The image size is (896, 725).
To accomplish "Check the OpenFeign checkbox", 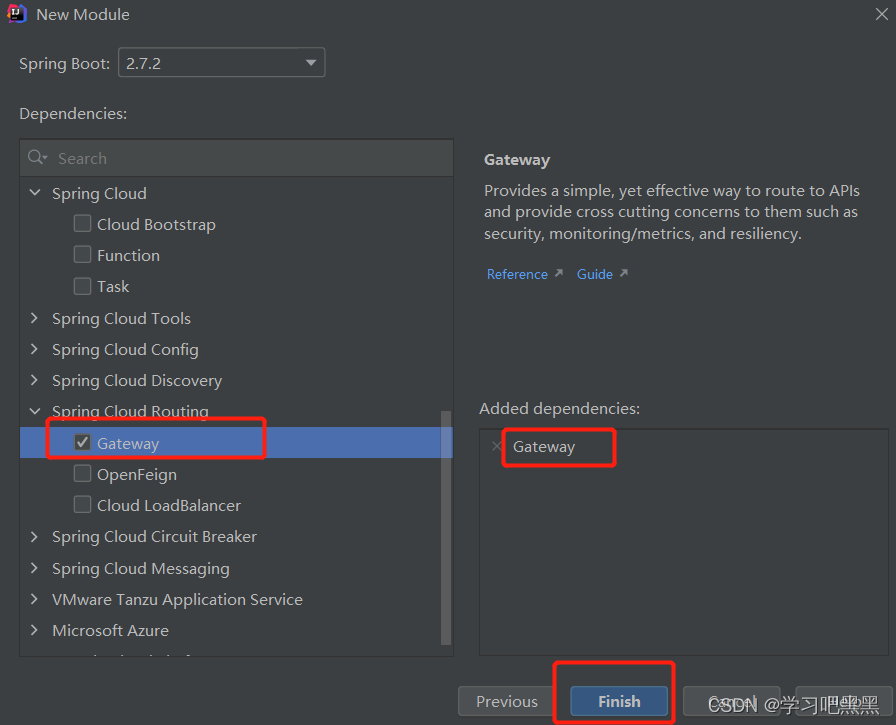I will pyautogui.click(x=82, y=474).
